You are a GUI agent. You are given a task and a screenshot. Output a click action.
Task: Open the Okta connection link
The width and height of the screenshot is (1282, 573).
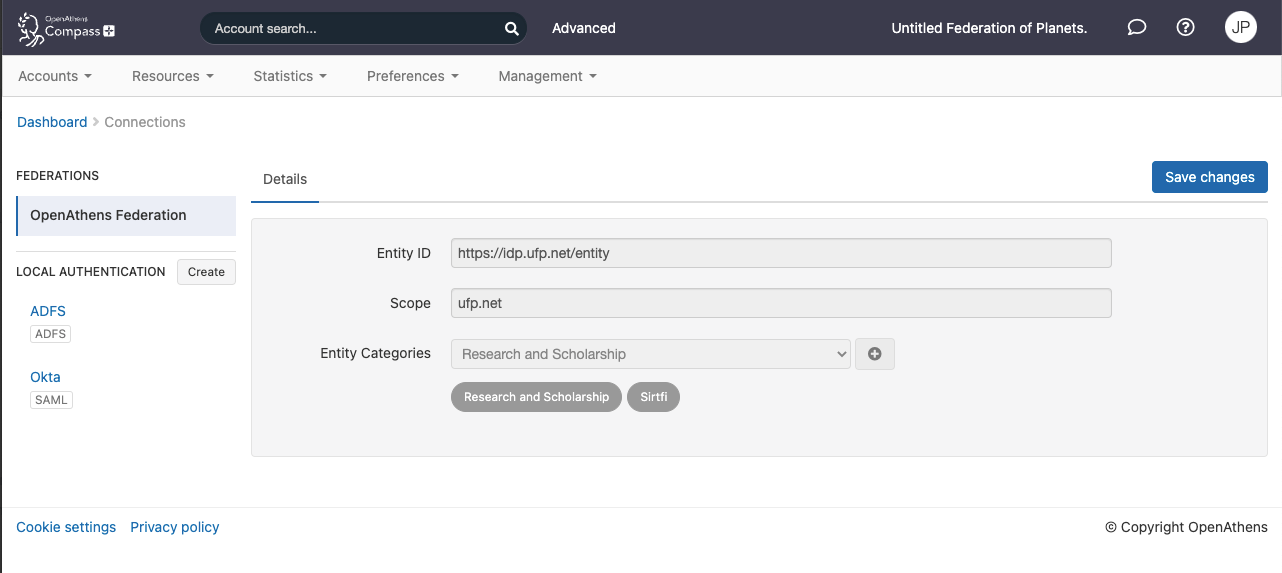[45, 377]
